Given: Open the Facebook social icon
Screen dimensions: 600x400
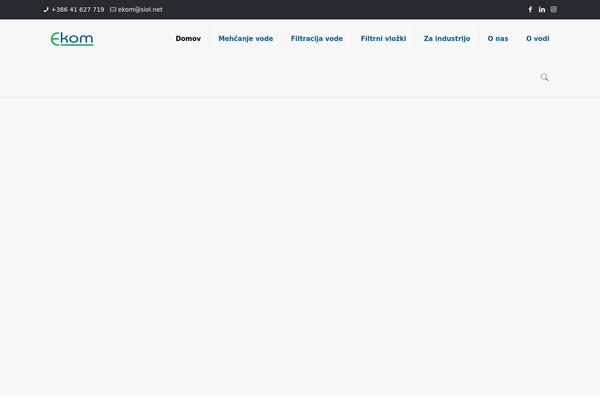Looking at the screenshot, I should [x=530, y=10].
